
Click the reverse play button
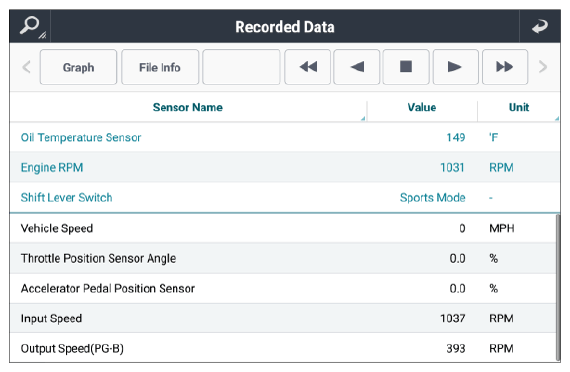(357, 67)
